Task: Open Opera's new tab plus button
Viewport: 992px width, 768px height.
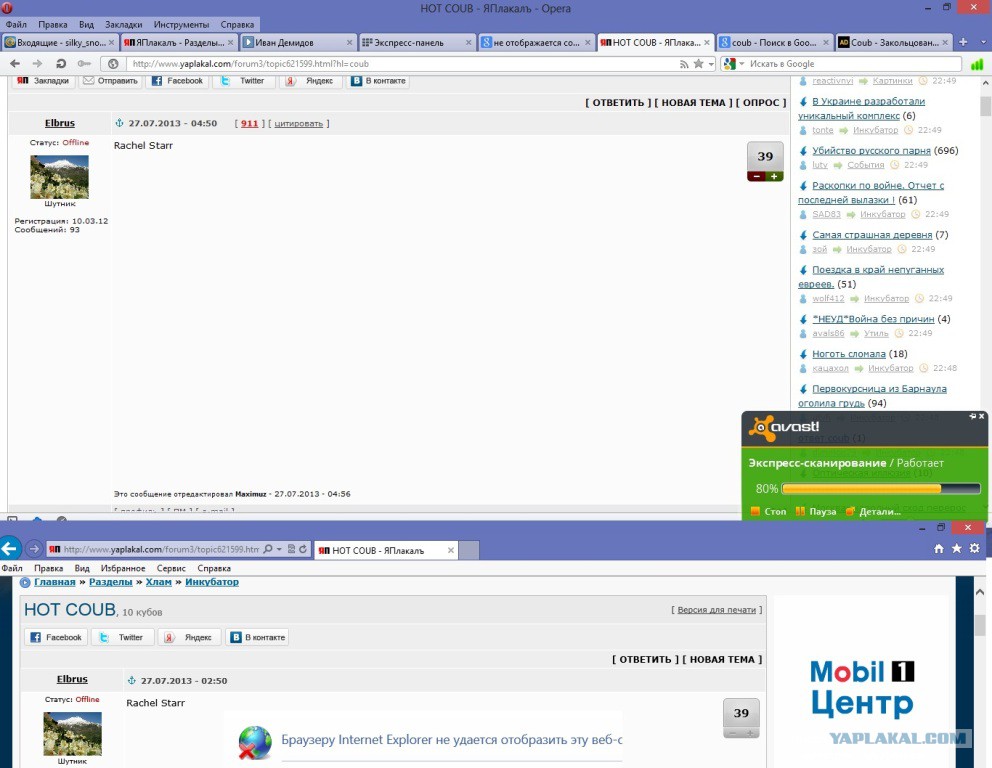Action: coord(963,42)
